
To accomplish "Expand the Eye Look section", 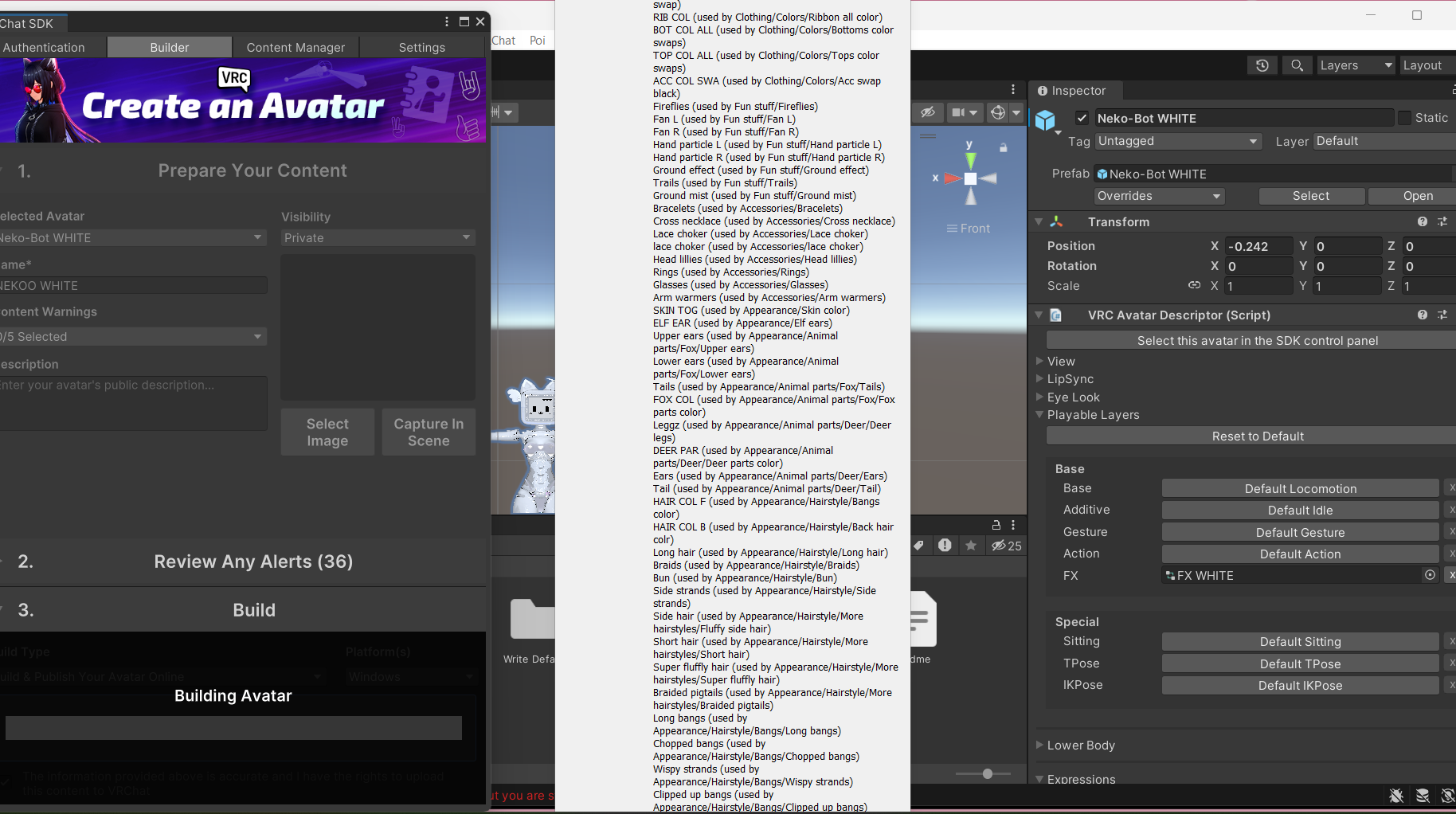I will click(1039, 397).
